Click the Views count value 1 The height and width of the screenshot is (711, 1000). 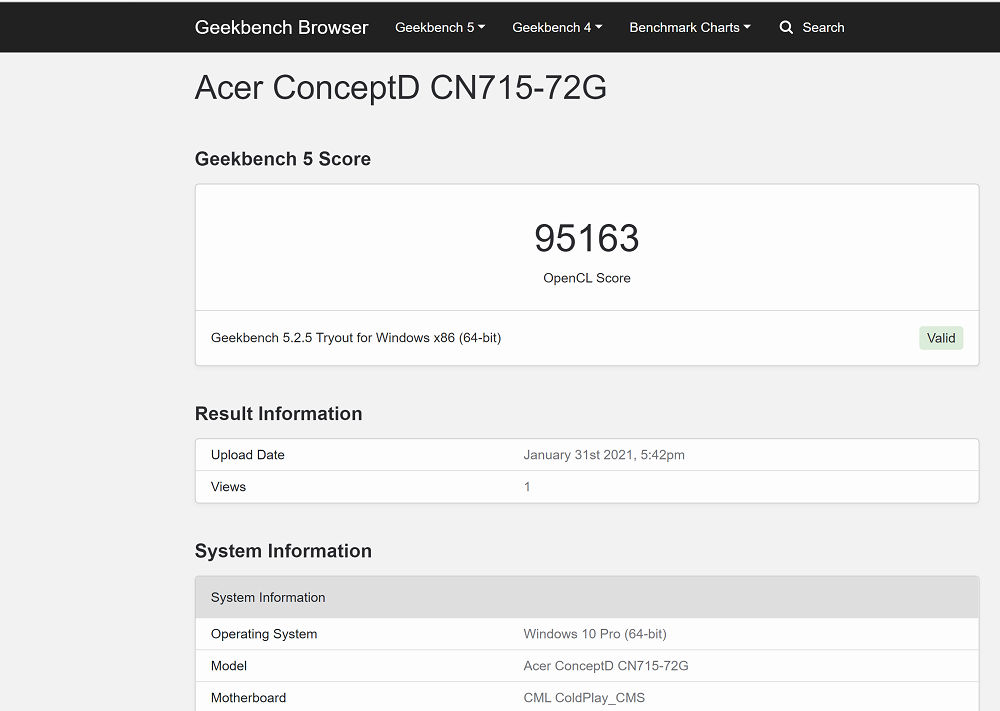pos(527,487)
